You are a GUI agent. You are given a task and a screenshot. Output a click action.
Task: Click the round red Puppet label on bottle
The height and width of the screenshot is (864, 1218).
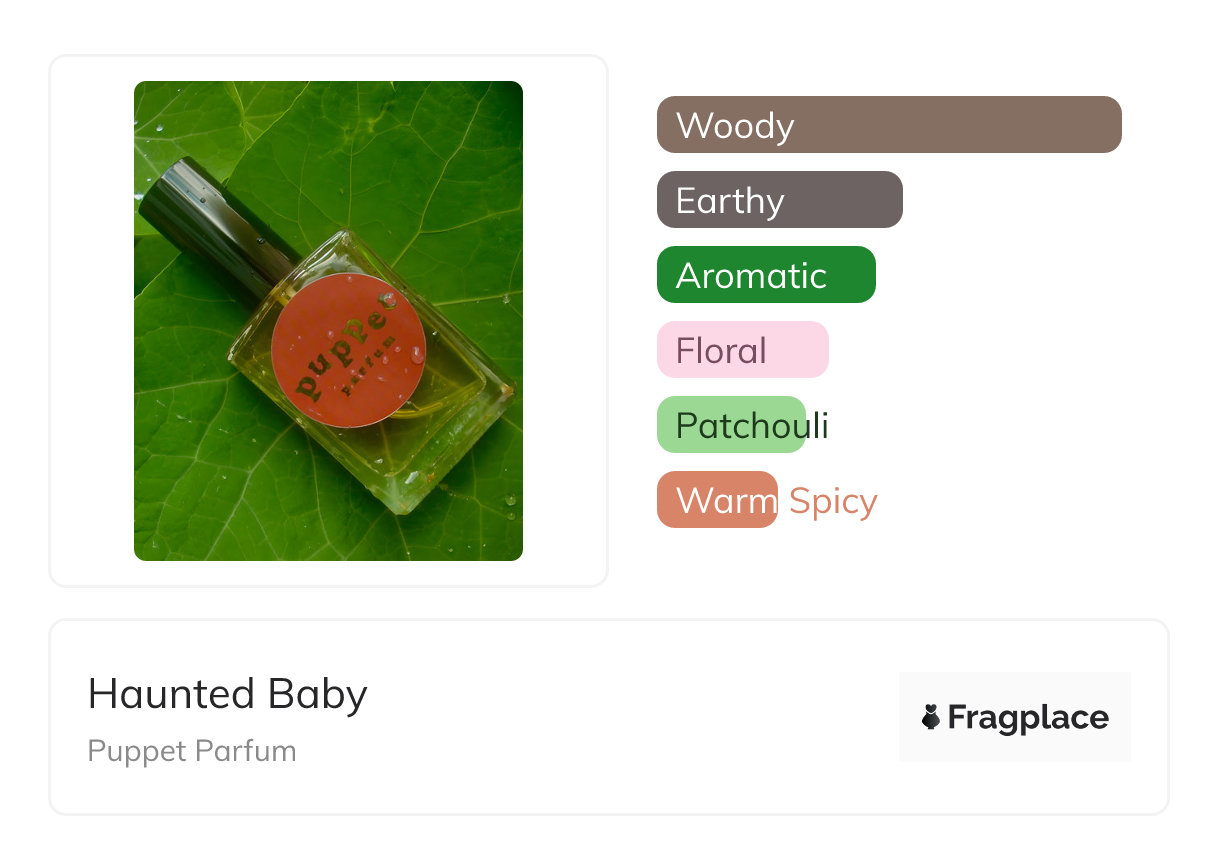[x=348, y=350]
